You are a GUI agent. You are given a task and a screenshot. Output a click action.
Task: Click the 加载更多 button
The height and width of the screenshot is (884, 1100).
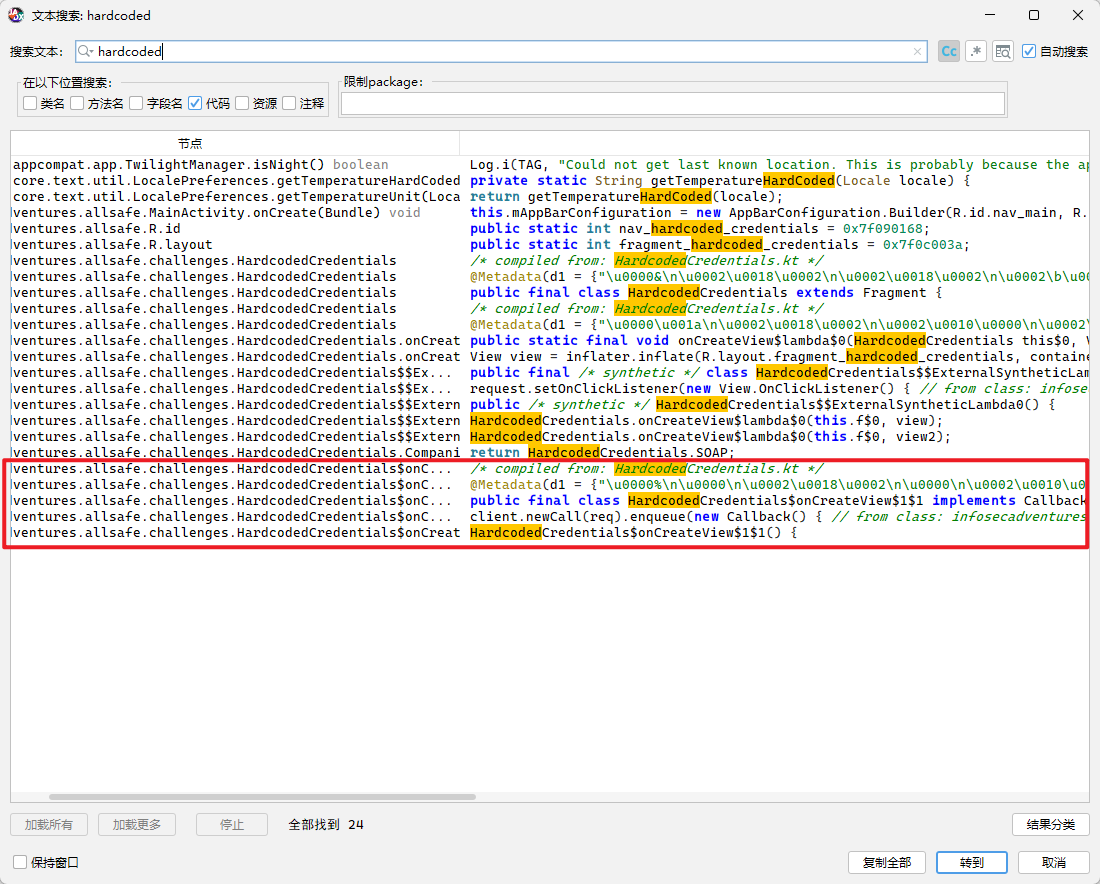tap(137, 824)
